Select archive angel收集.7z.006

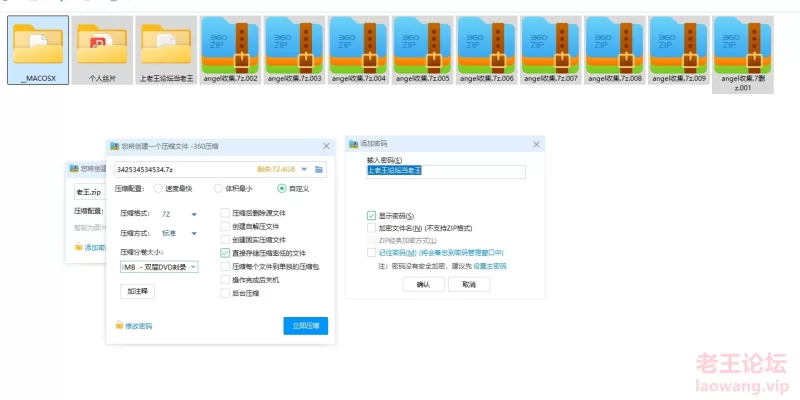point(487,50)
